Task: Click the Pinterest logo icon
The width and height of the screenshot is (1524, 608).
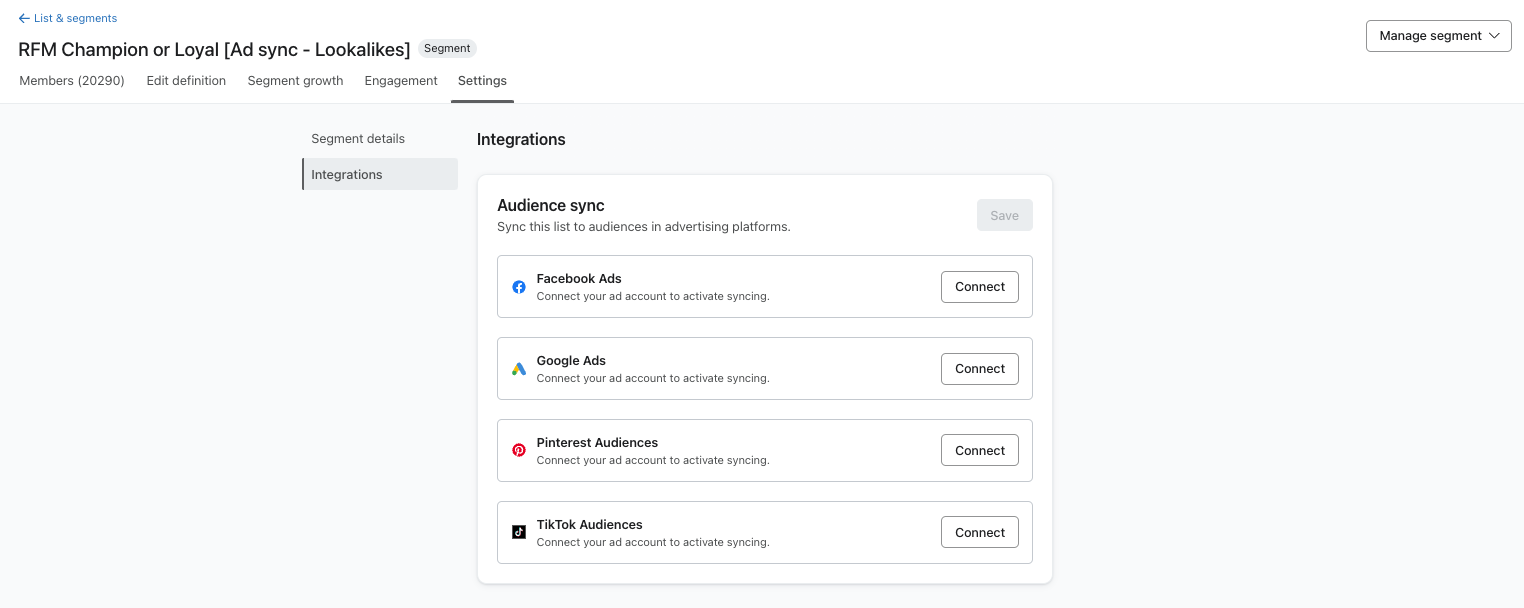Action: point(519,451)
